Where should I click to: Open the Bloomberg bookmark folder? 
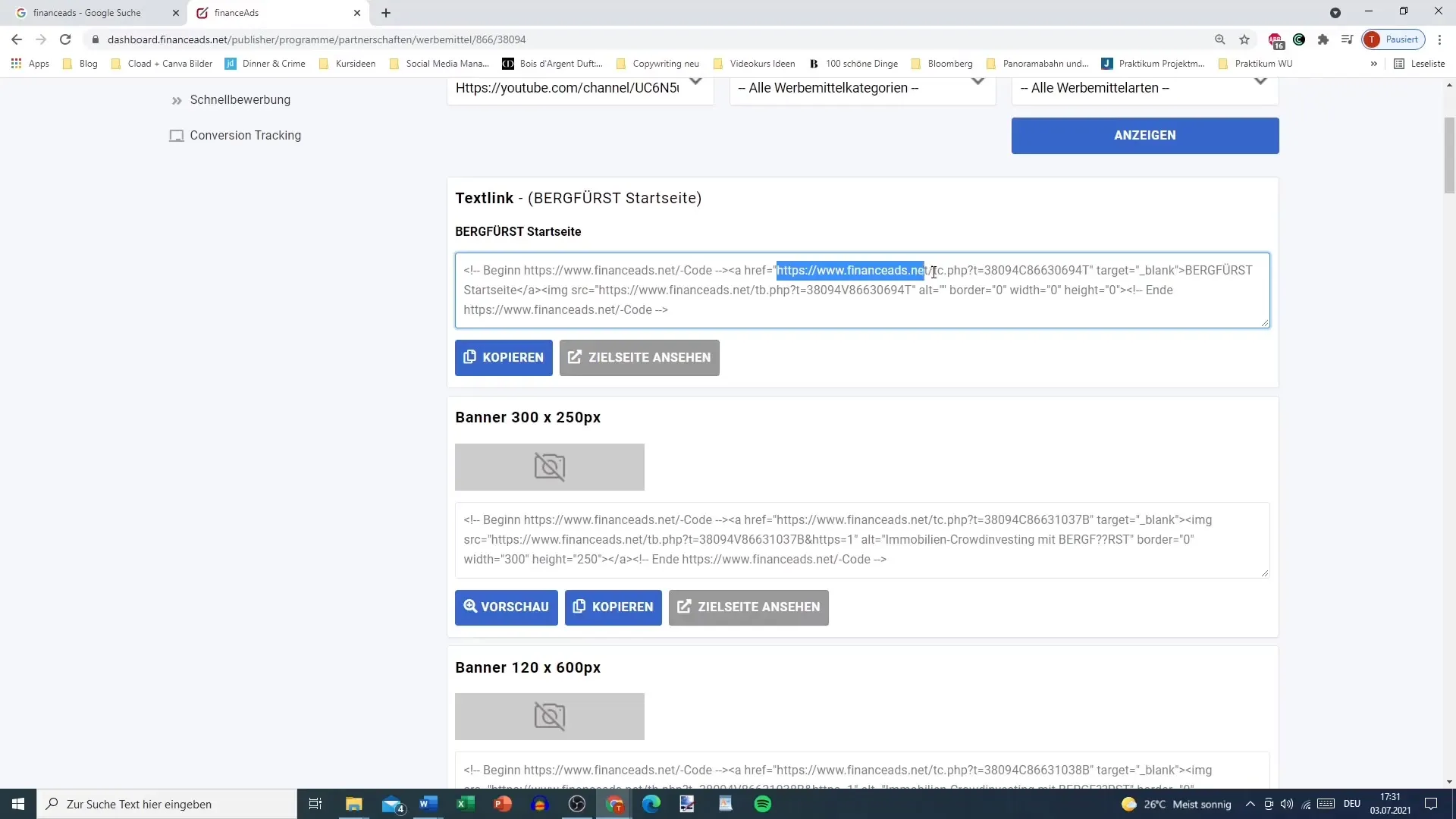[x=942, y=64]
